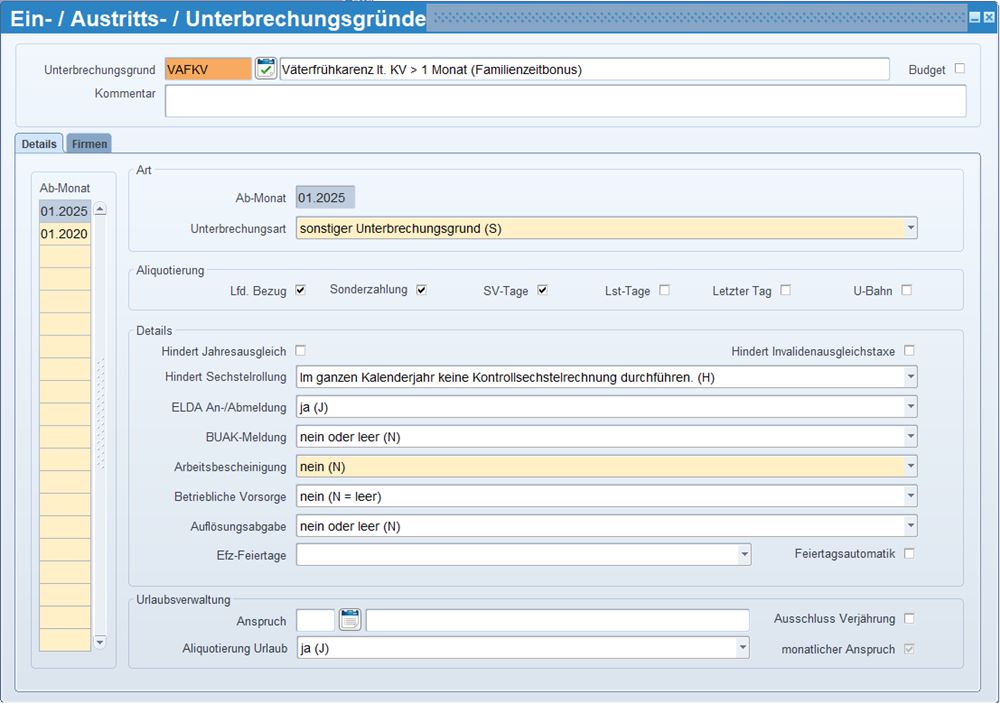Screen dimensions: 1000x703
Task: Click lookup icon next to Unterbrechungsgrund code
Action: click(266, 69)
